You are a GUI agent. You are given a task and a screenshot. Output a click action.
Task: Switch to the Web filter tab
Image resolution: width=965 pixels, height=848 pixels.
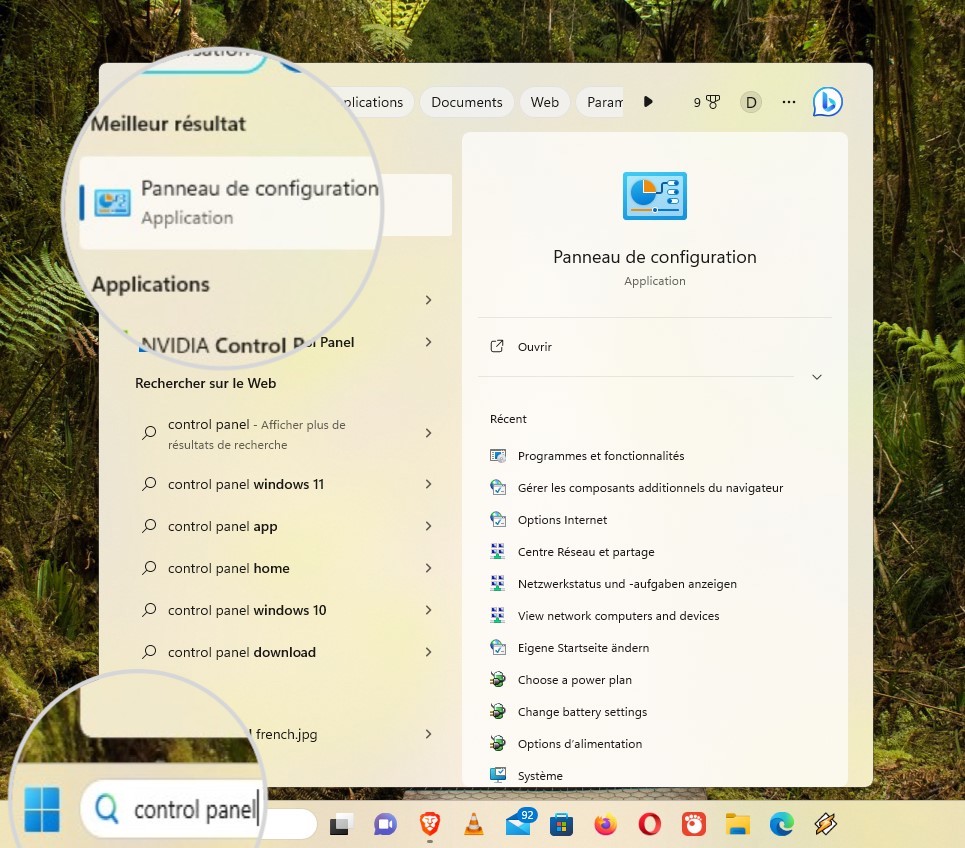[545, 102]
